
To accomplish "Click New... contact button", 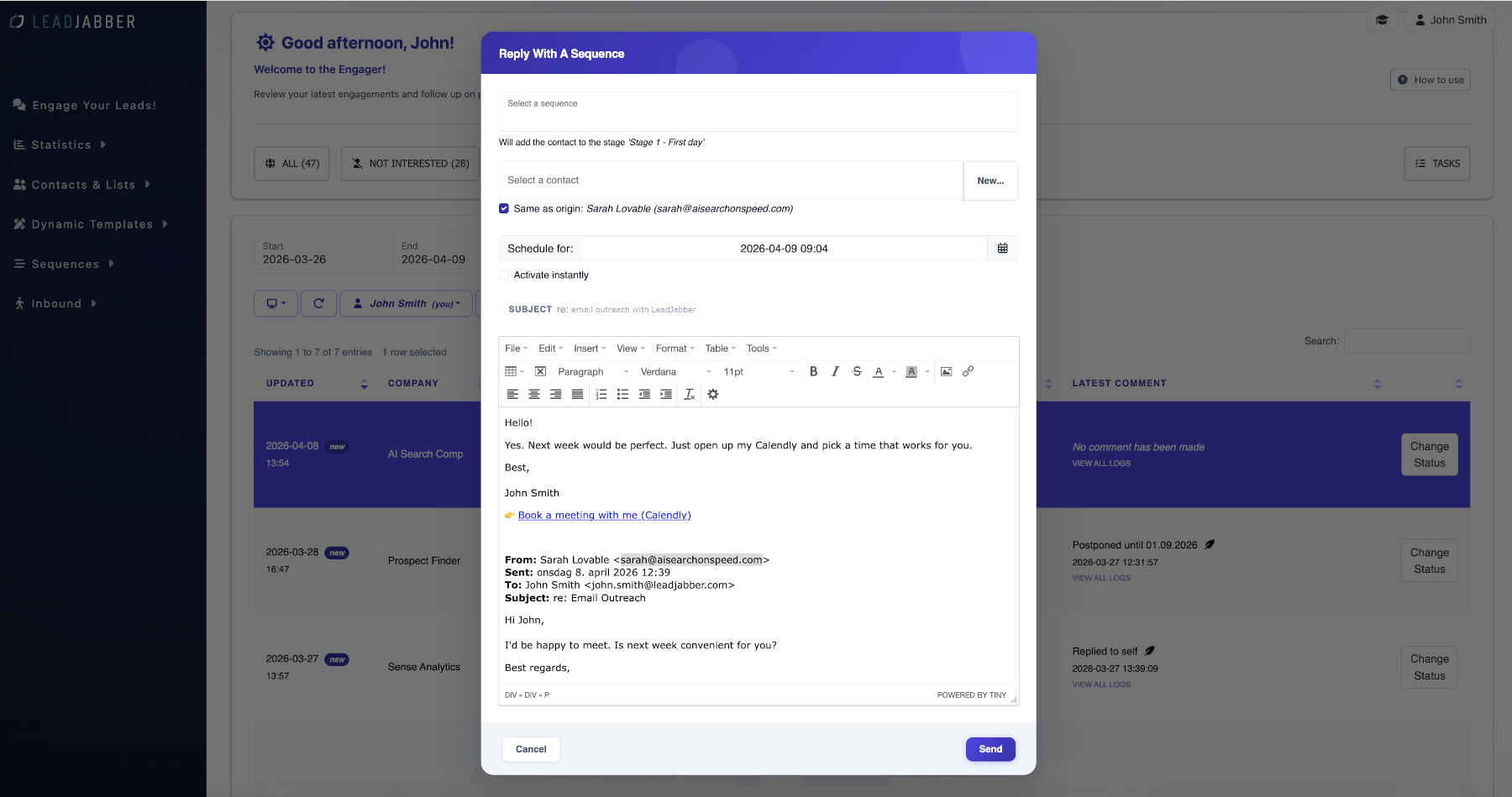I will (990, 181).
